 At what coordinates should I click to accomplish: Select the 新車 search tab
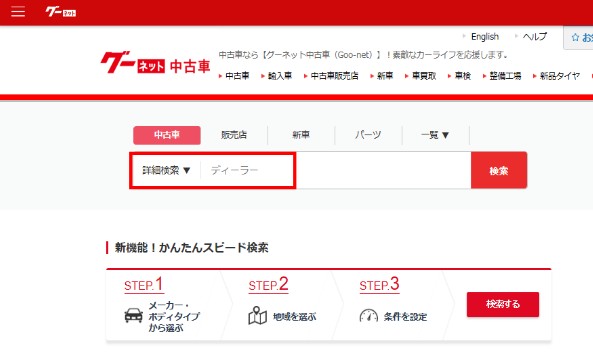coord(301,135)
